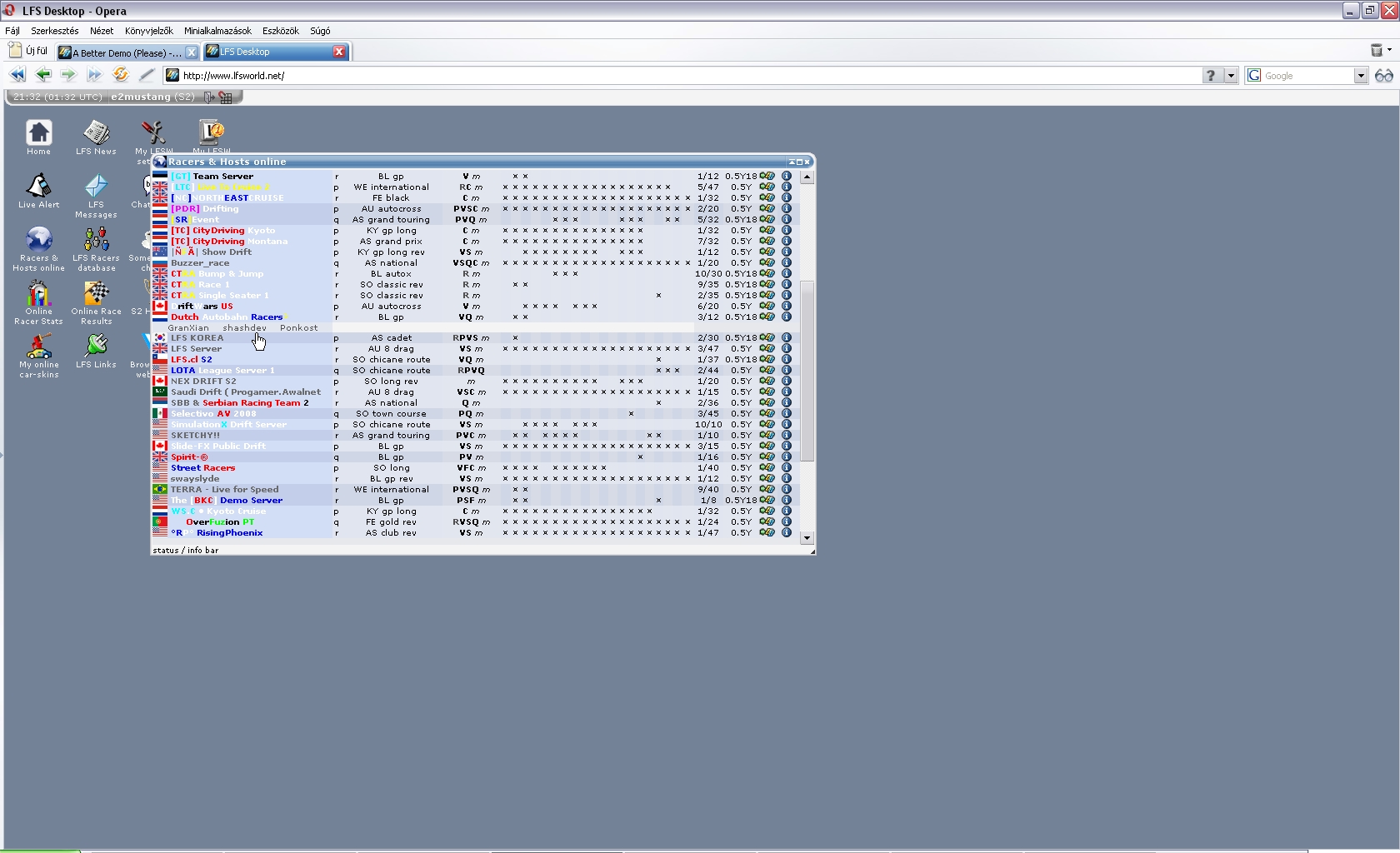Click the scroll up arrow in hosts list
This screenshot has width=1400, height=853.
click(807, 177)
